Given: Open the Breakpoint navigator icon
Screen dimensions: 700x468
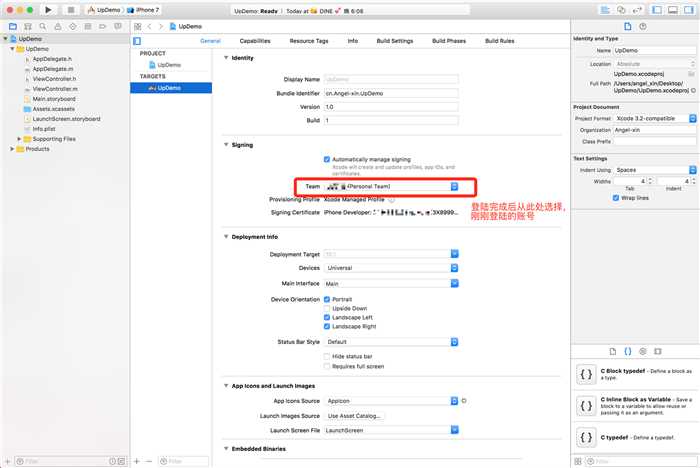Looking at the screenshot, I should point(103,27).
